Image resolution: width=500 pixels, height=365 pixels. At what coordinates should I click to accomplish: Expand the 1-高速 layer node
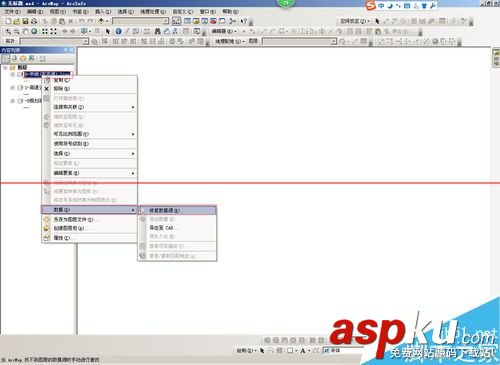pyautogui.click(x=13, y=88)
